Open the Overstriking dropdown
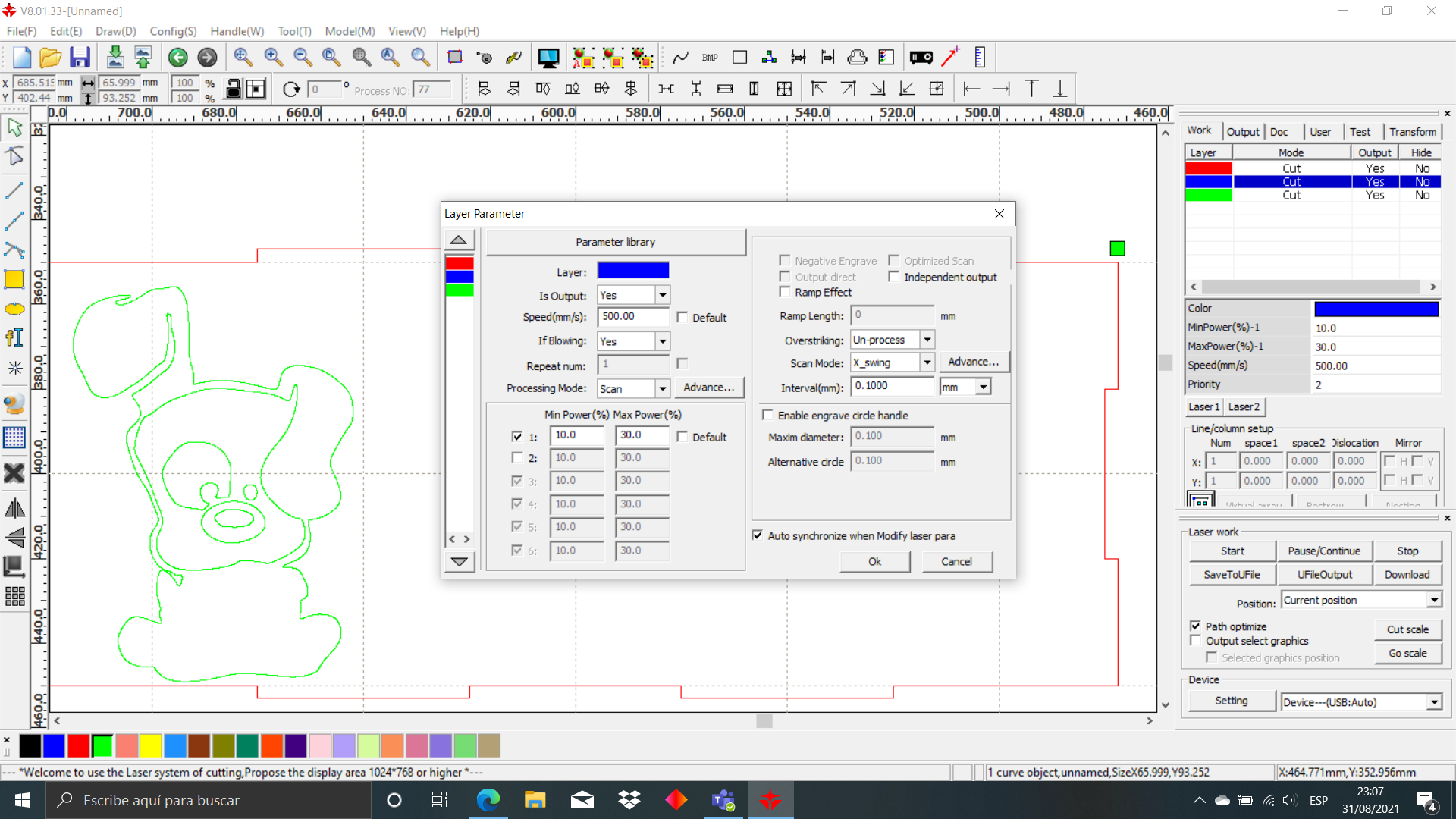The height and width of the screenshot is (819, 1456). click(927, 340)
